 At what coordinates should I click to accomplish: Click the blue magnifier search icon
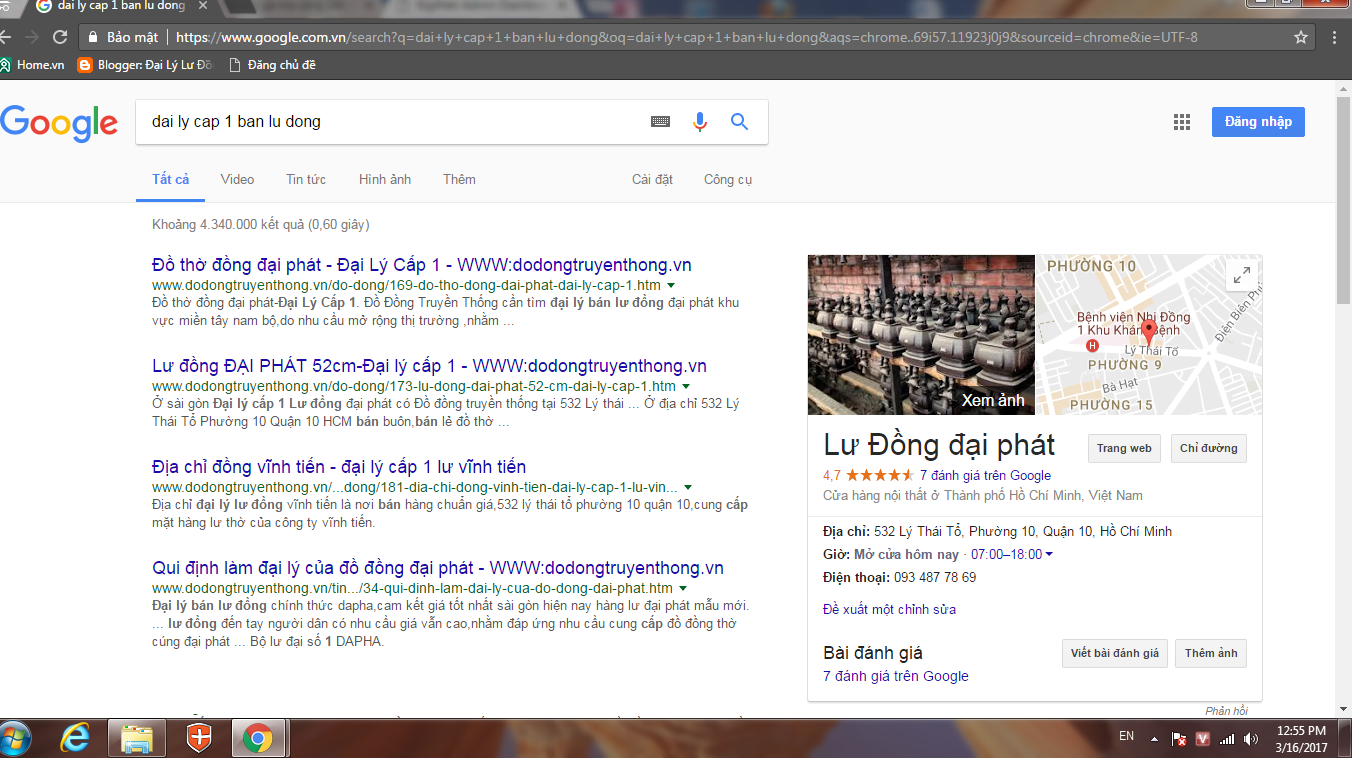739,122
